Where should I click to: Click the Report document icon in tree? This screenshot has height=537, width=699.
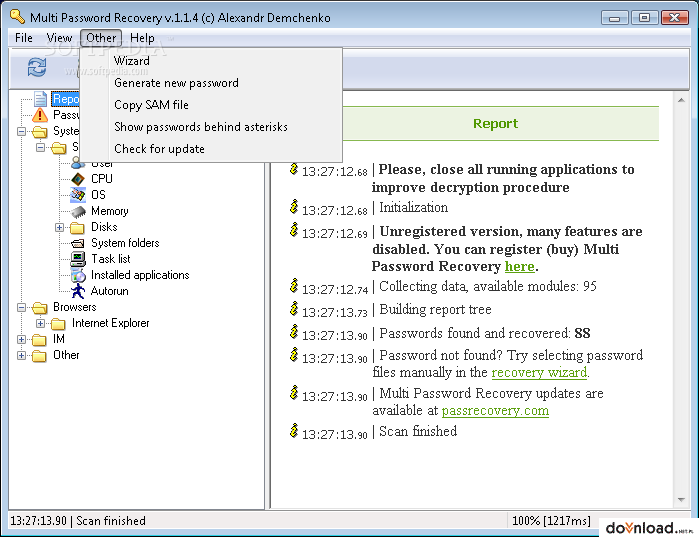tap(41, 99)
